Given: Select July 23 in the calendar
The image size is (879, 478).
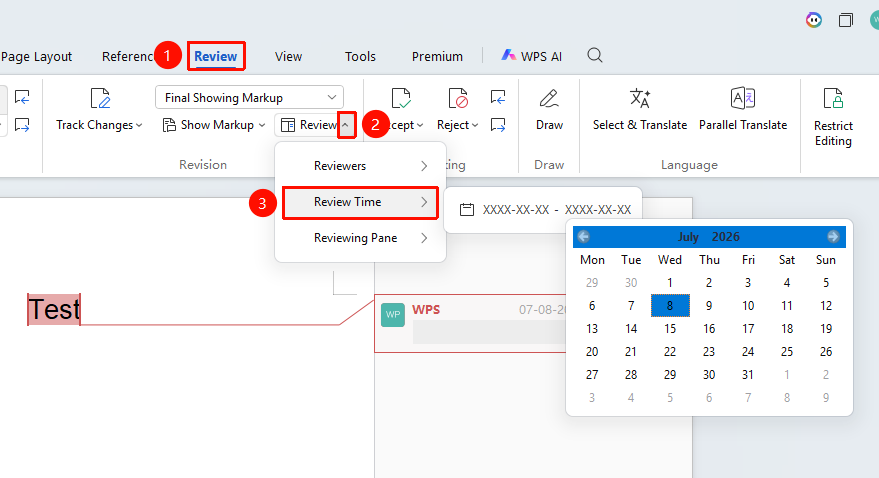Looking at the screenshot, I should [709, 352].
